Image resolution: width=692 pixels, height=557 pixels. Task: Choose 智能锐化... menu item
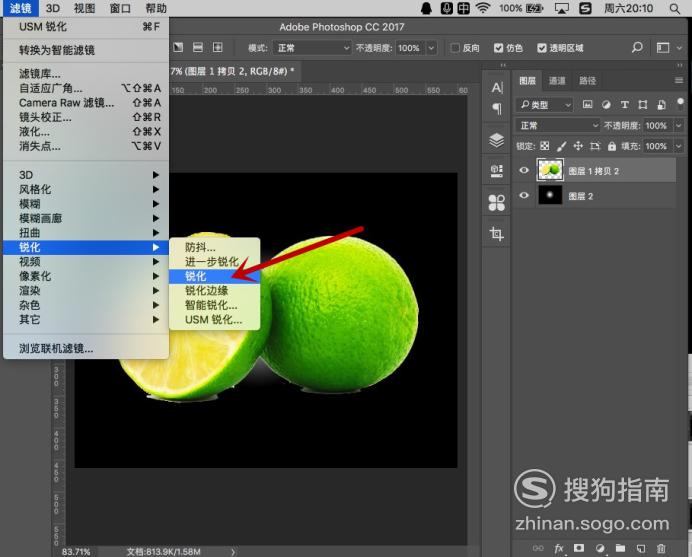(x=214, y=305)
